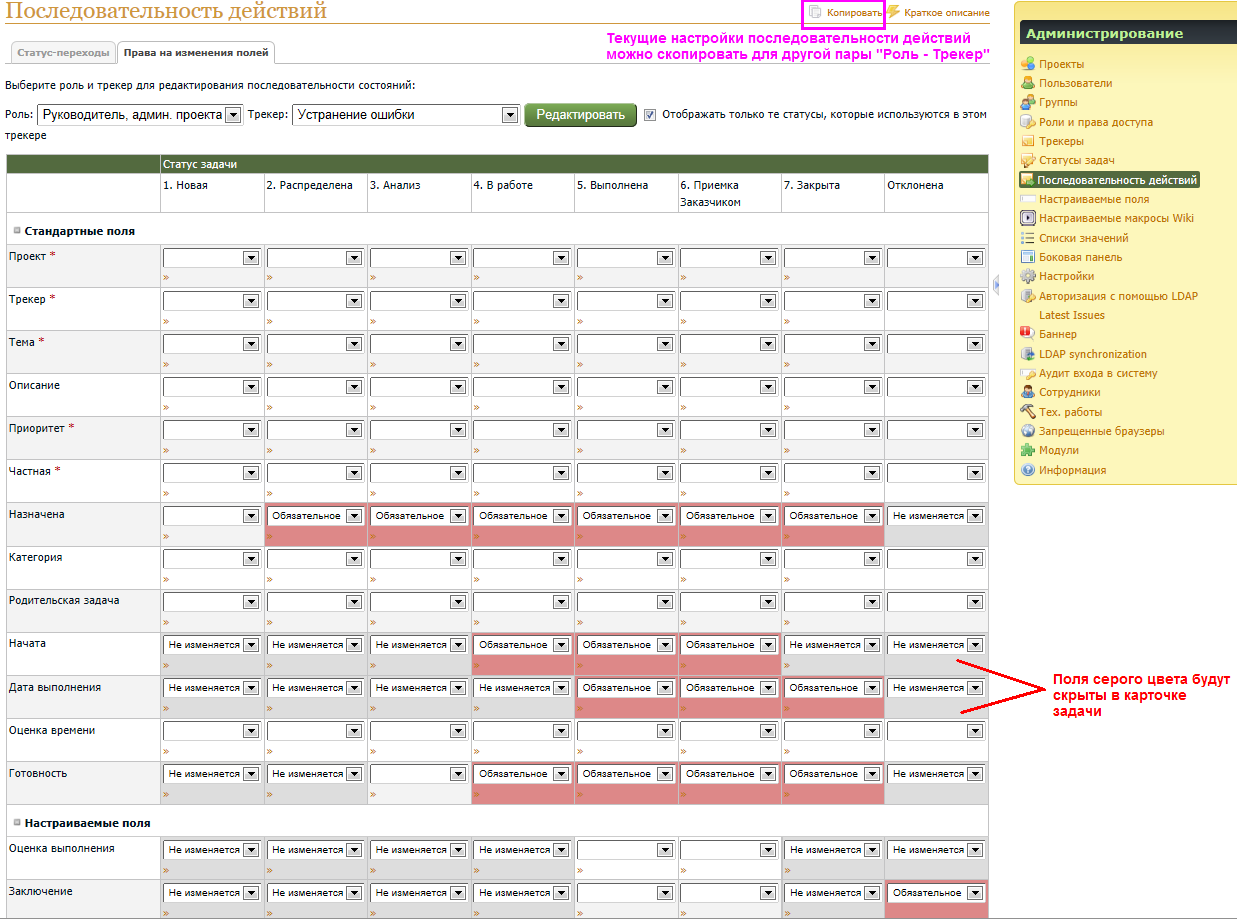Click the 'Приоритет' row label
Screen dimensions: 1237x919
click(x=36, y=428)
